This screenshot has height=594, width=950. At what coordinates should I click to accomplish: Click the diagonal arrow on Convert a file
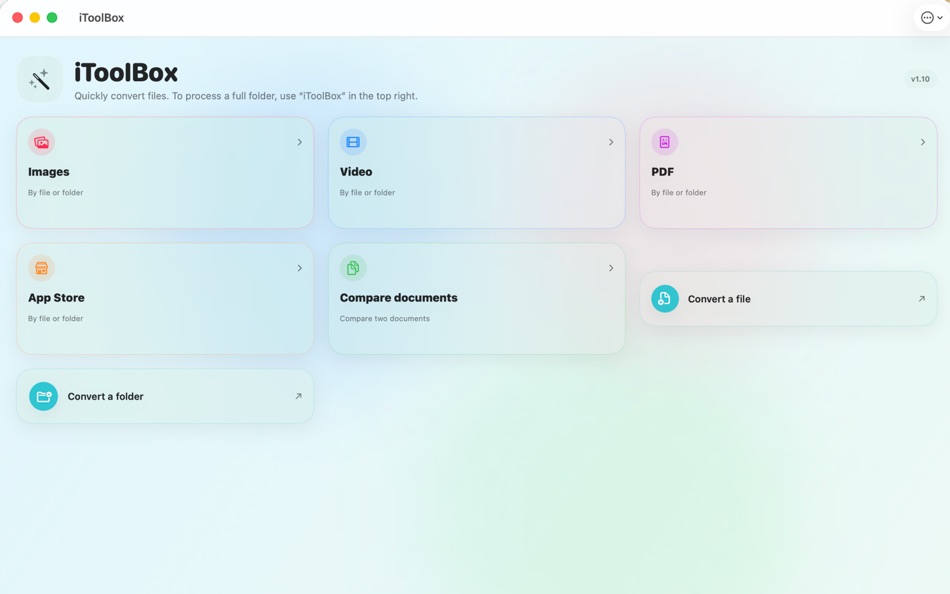[x=921, y=297]
